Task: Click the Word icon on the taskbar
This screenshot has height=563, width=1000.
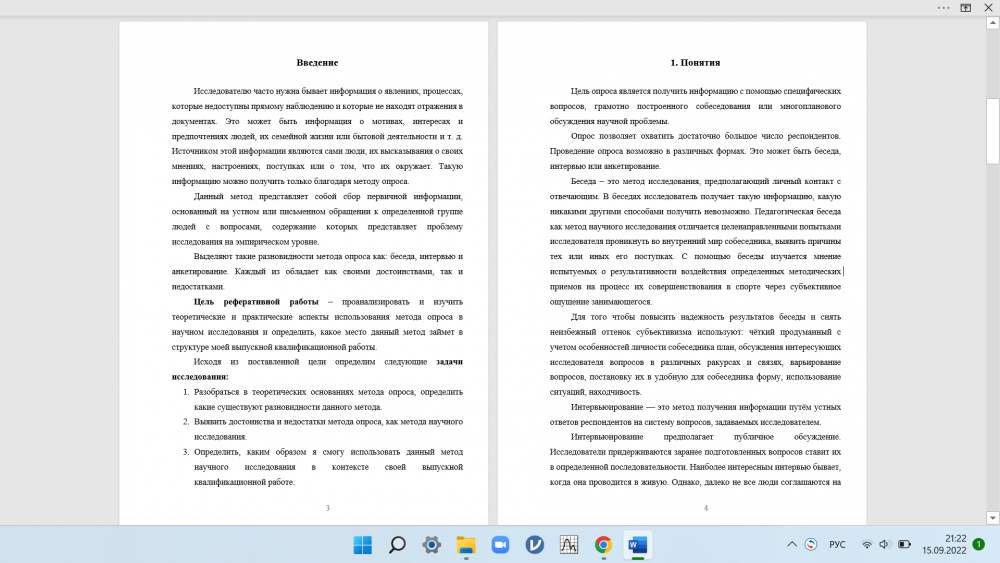Action: (x=637, y=545)
